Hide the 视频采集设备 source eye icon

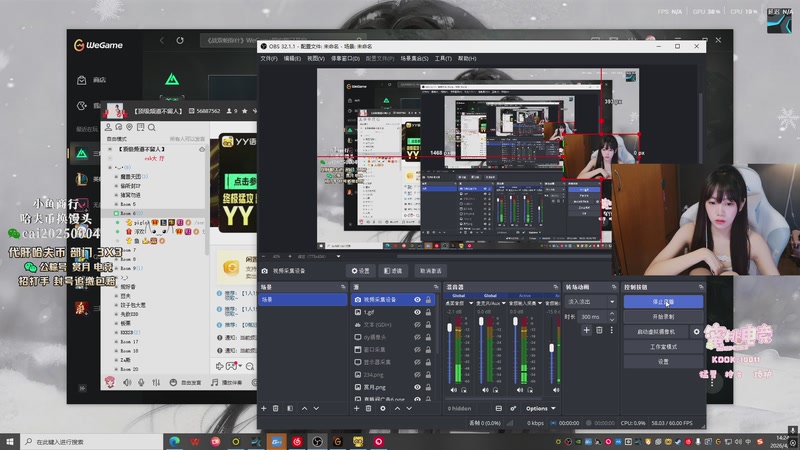(x=417, y=299)
